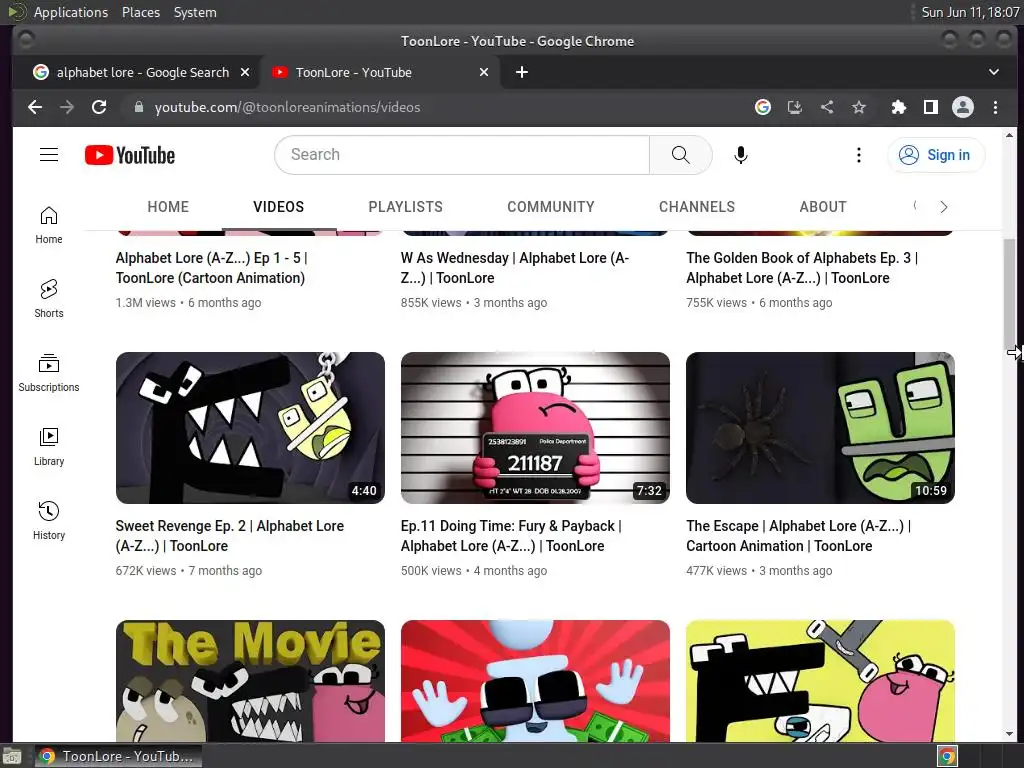Image resolution: width=1024 pixels, height=768 pixels.
Task: Open The Golden Book of Alphabets Ep. 3
Action: pos(802,268)
